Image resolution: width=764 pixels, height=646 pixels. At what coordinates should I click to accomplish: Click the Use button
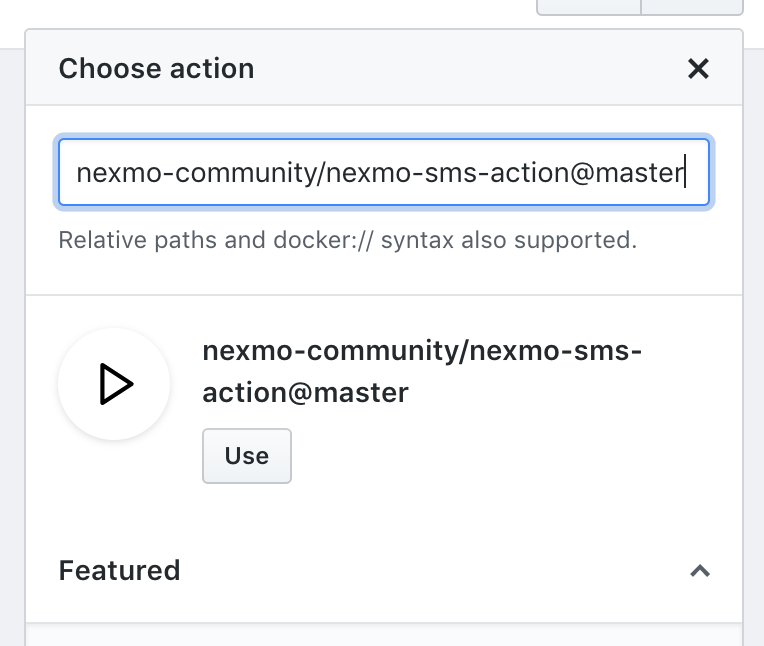[x=247, y=456]
